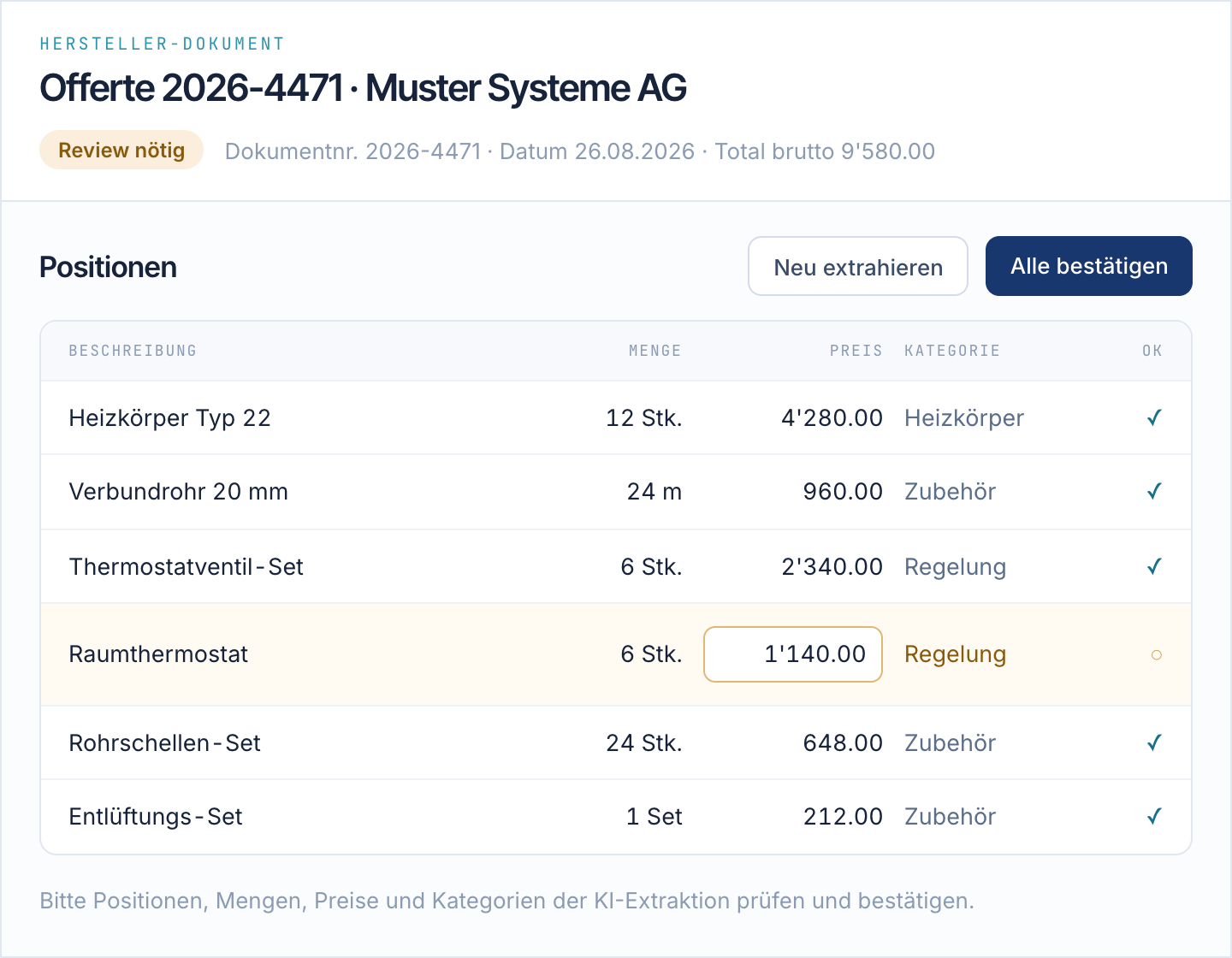Confirm all with Alle bestätigen
The image size is (1232, 958).
[x=1089, y=266]
